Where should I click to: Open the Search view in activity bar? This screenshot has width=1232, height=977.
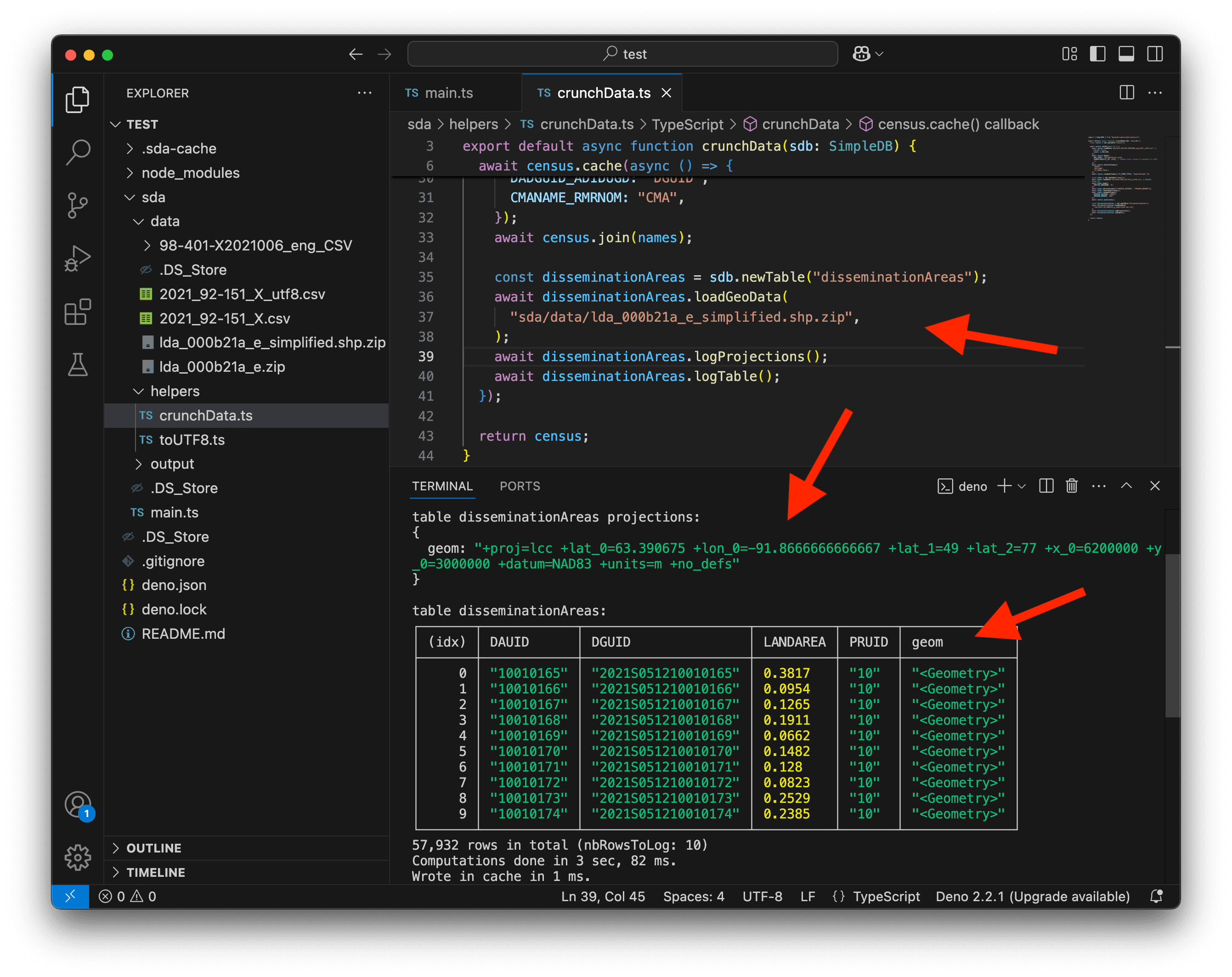click(x=78, y=153)
